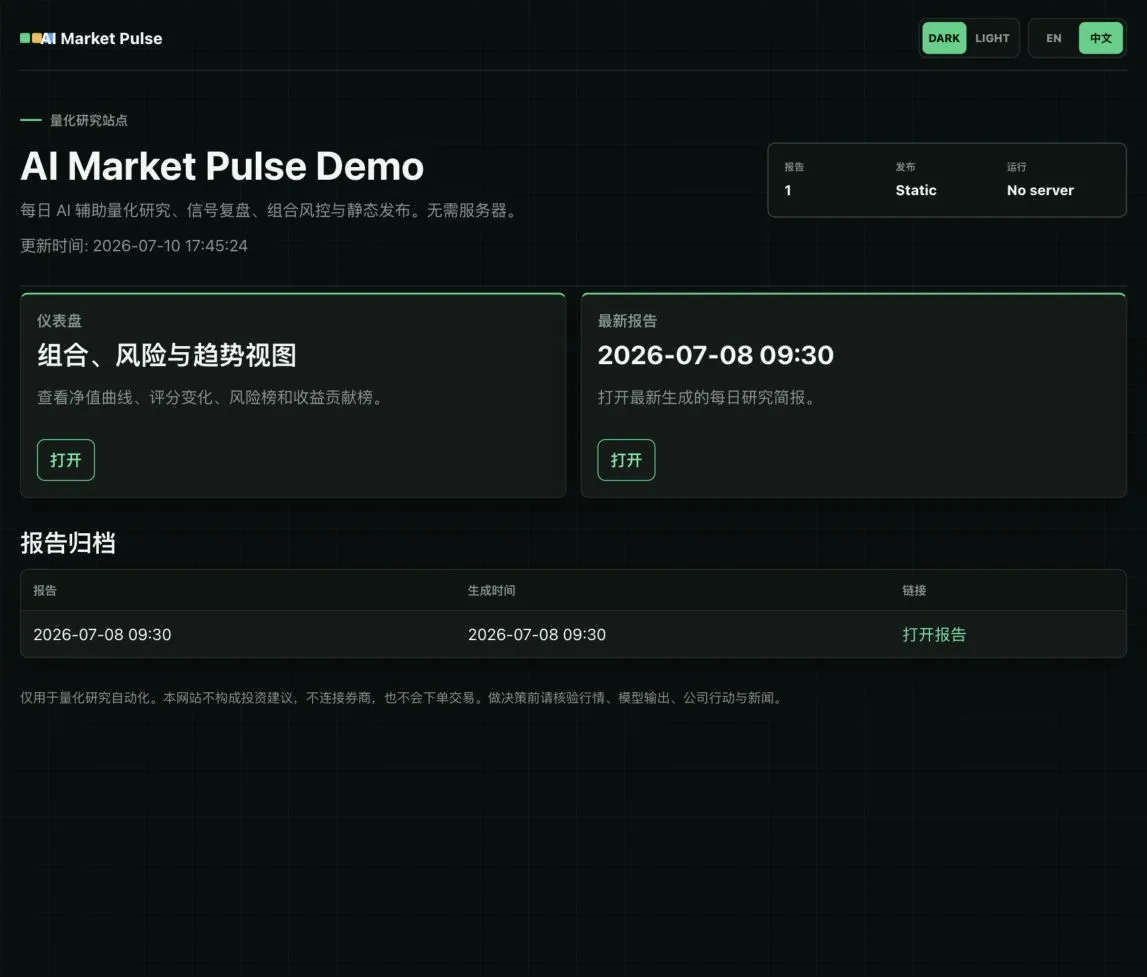Click the 报告归档 section heading
Screen dimensions: 1147x977
[x=68, y=543]
